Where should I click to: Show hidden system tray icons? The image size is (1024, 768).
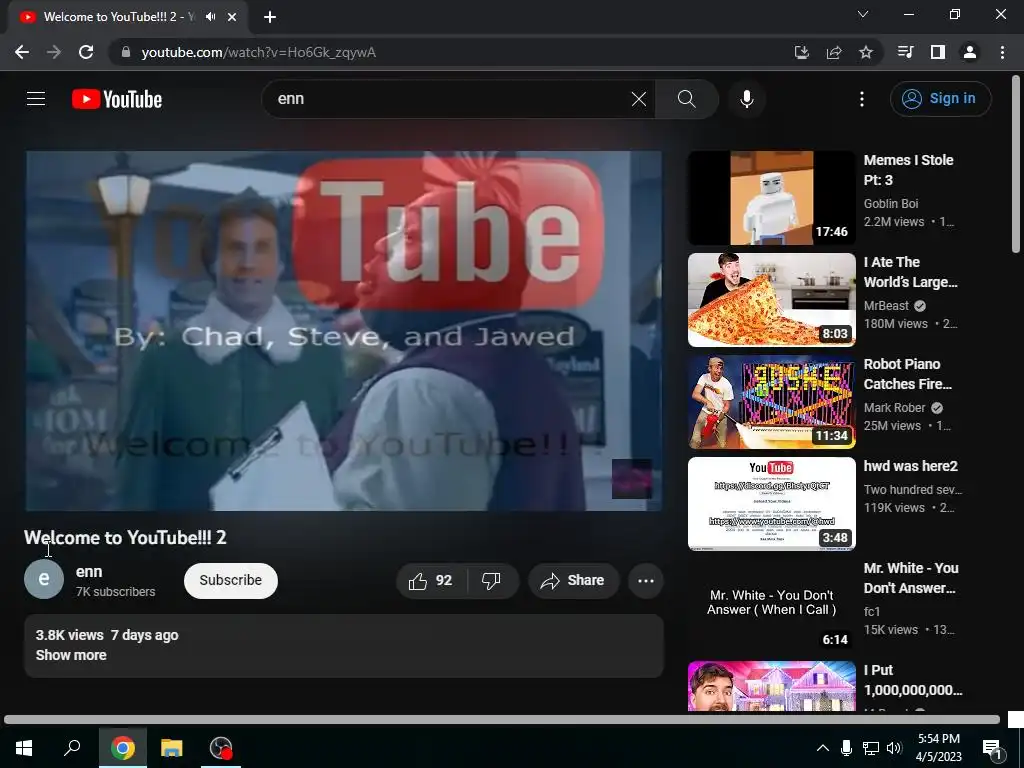click(823, 748)
